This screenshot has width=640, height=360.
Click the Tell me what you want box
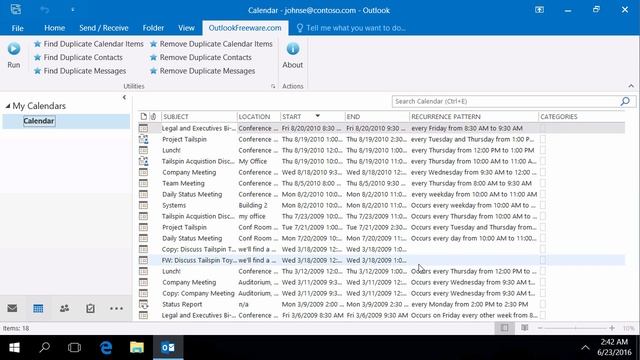(351, 28)
